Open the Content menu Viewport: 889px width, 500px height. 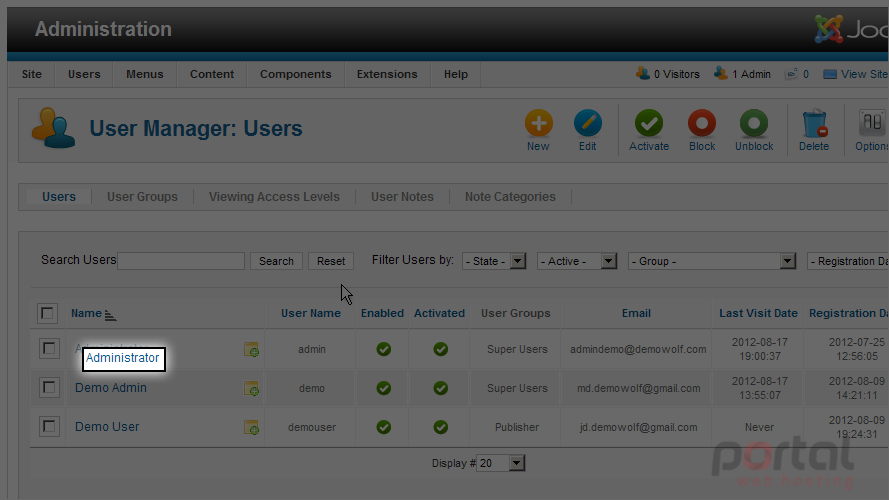tap(212, 74)
